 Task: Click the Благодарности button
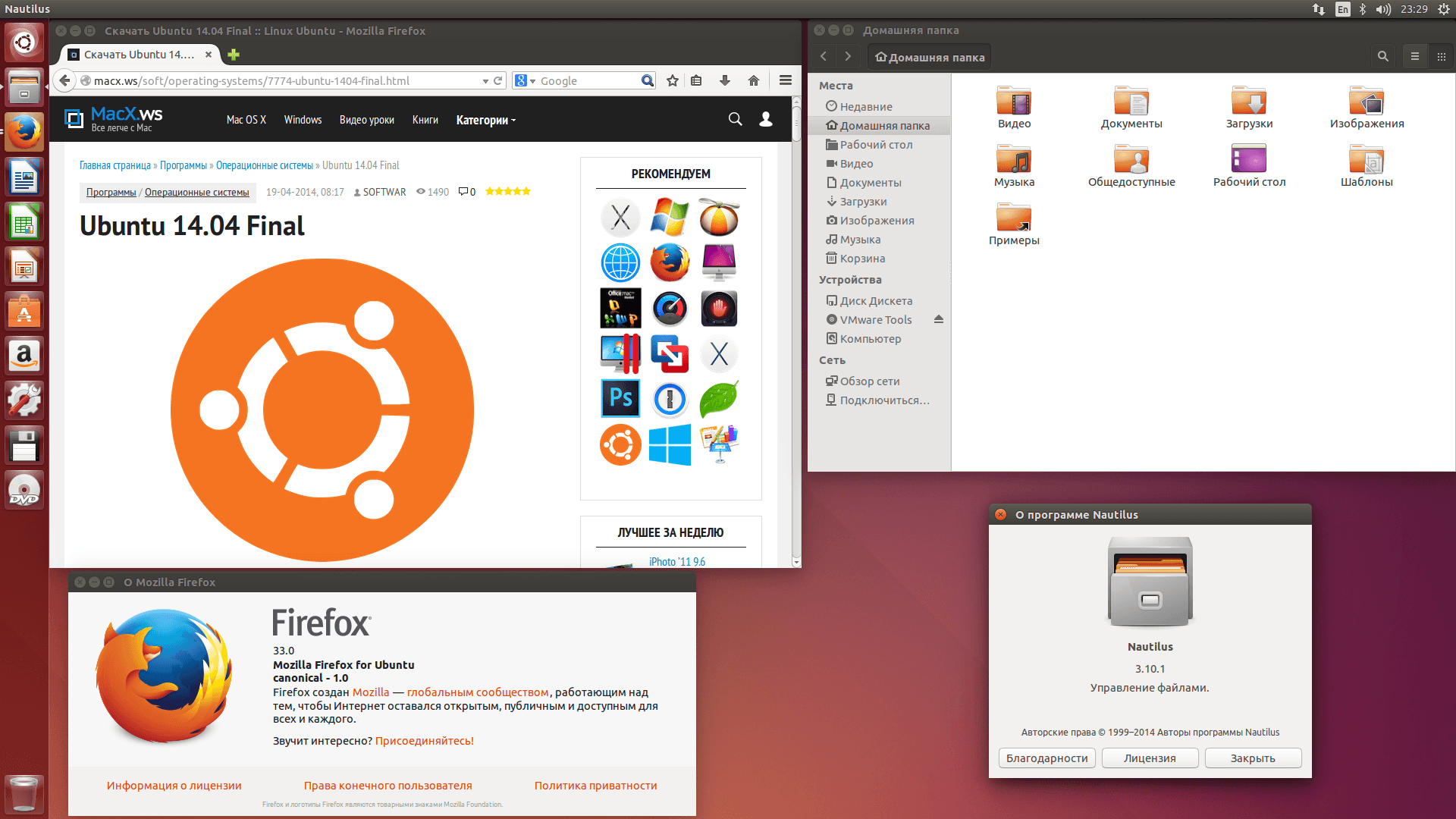1046,758
